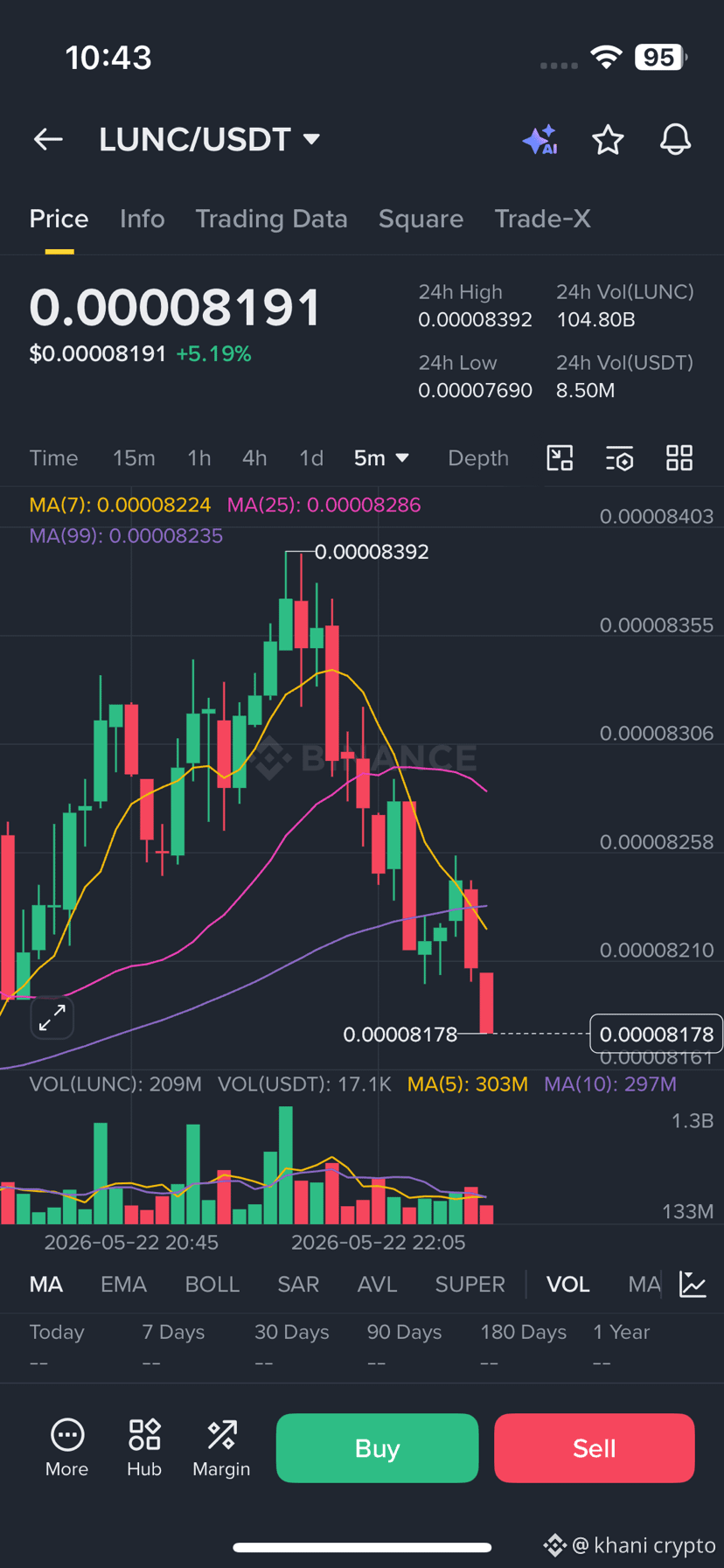Tap the 2026-05-22 22:05 time label

[x=378, y=1242]
